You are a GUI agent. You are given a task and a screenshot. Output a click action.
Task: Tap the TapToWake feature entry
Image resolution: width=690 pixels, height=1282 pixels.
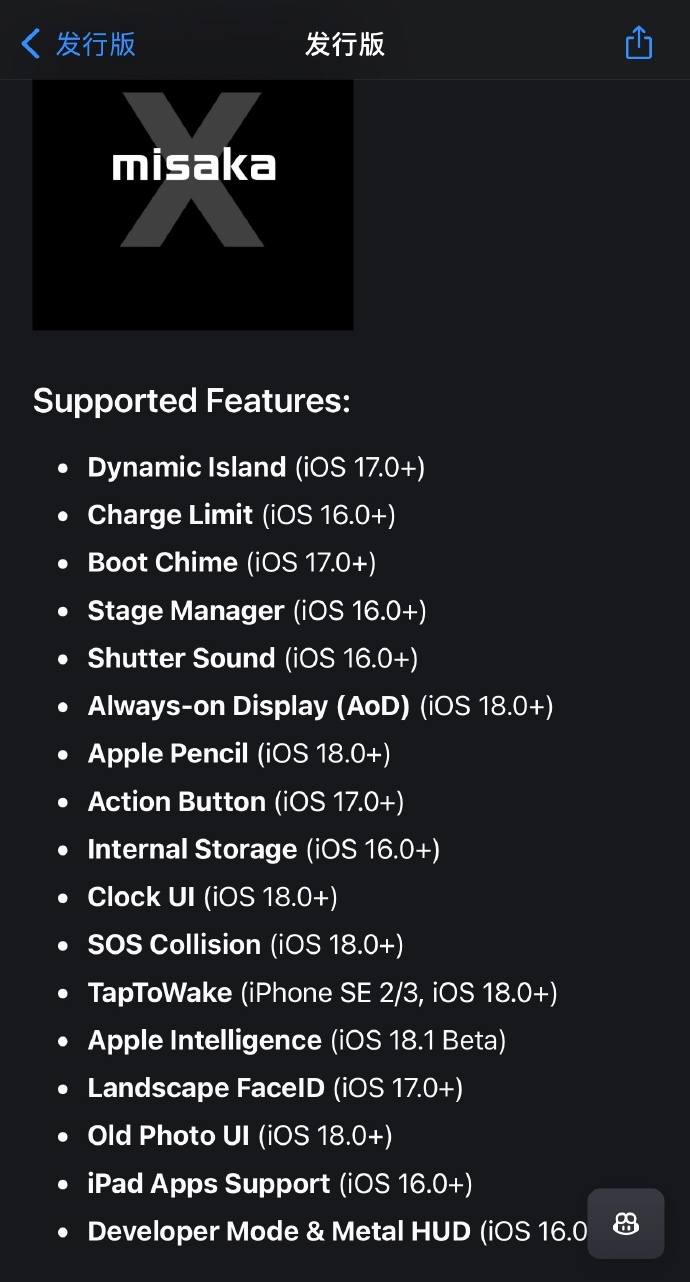click(323, 992)
